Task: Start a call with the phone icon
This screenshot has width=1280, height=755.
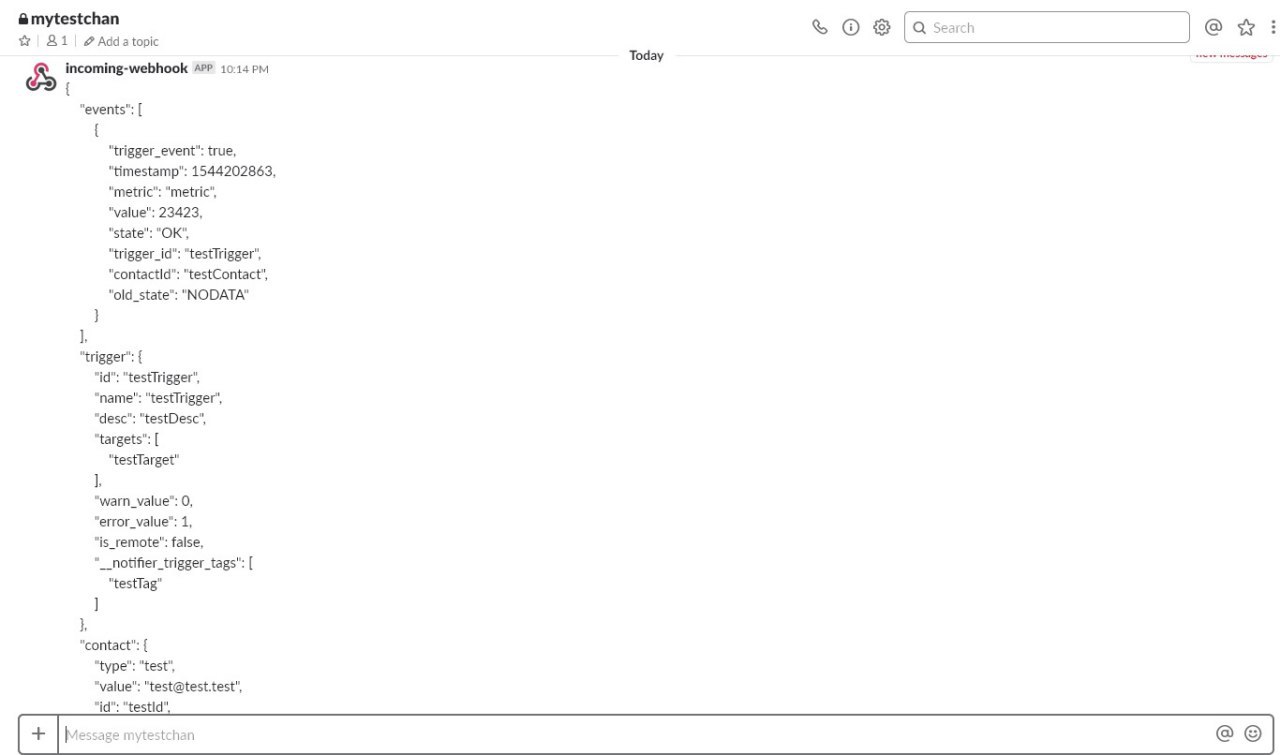Action: coord(820,27)
